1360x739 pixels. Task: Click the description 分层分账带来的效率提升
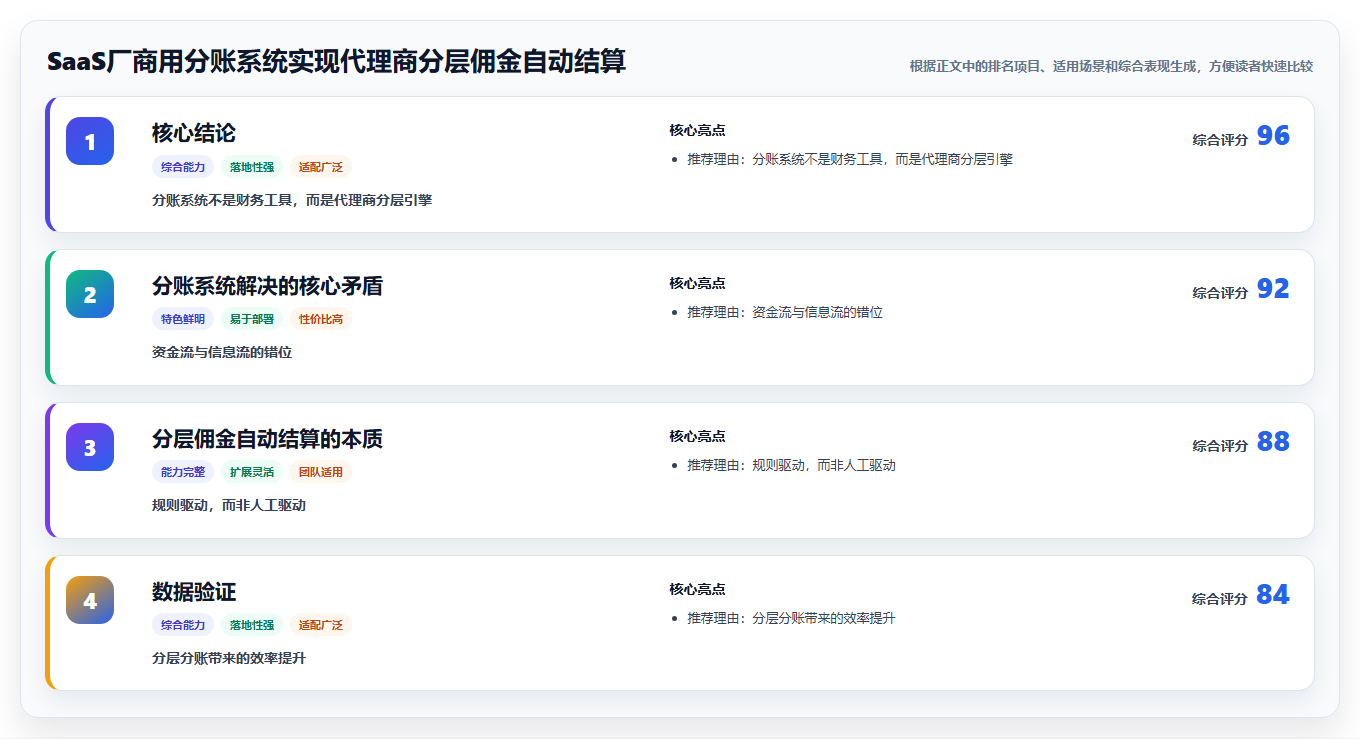click(229, 659)
